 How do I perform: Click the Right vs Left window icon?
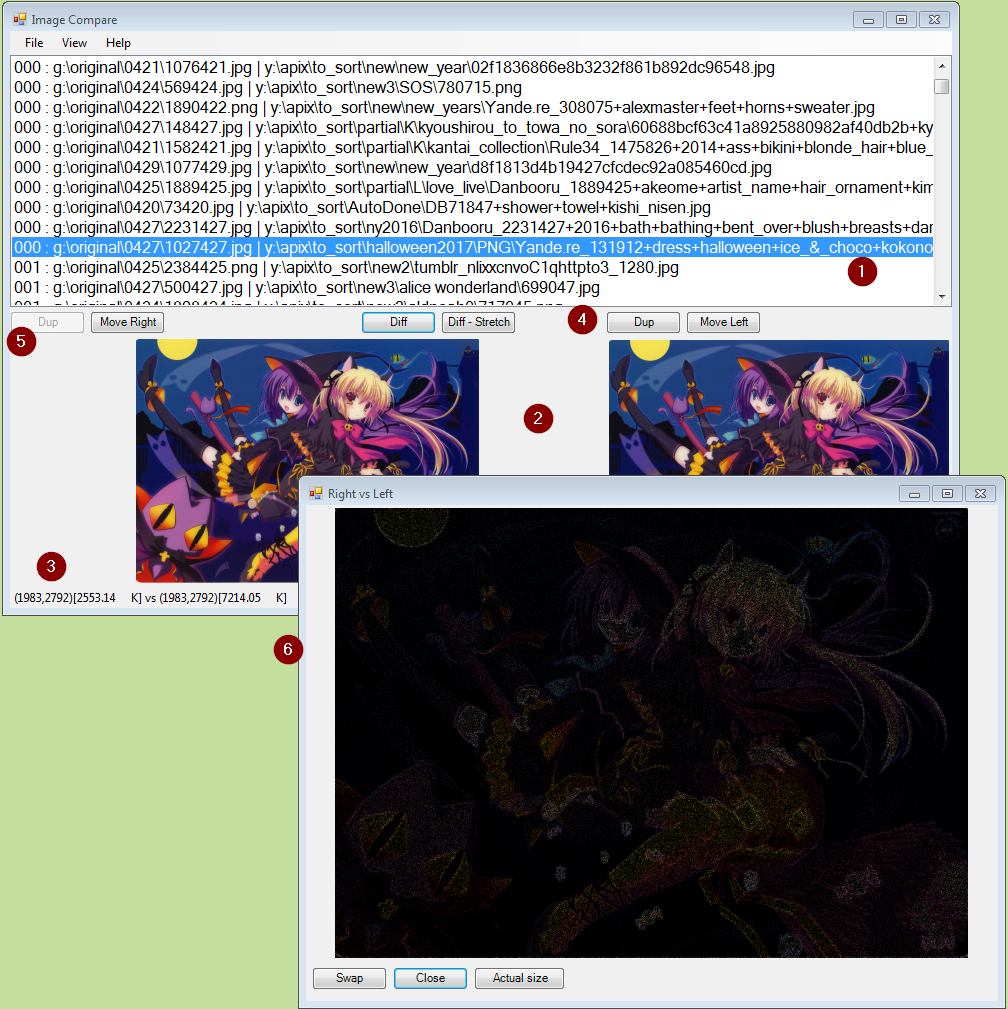(x=316, y=494)
